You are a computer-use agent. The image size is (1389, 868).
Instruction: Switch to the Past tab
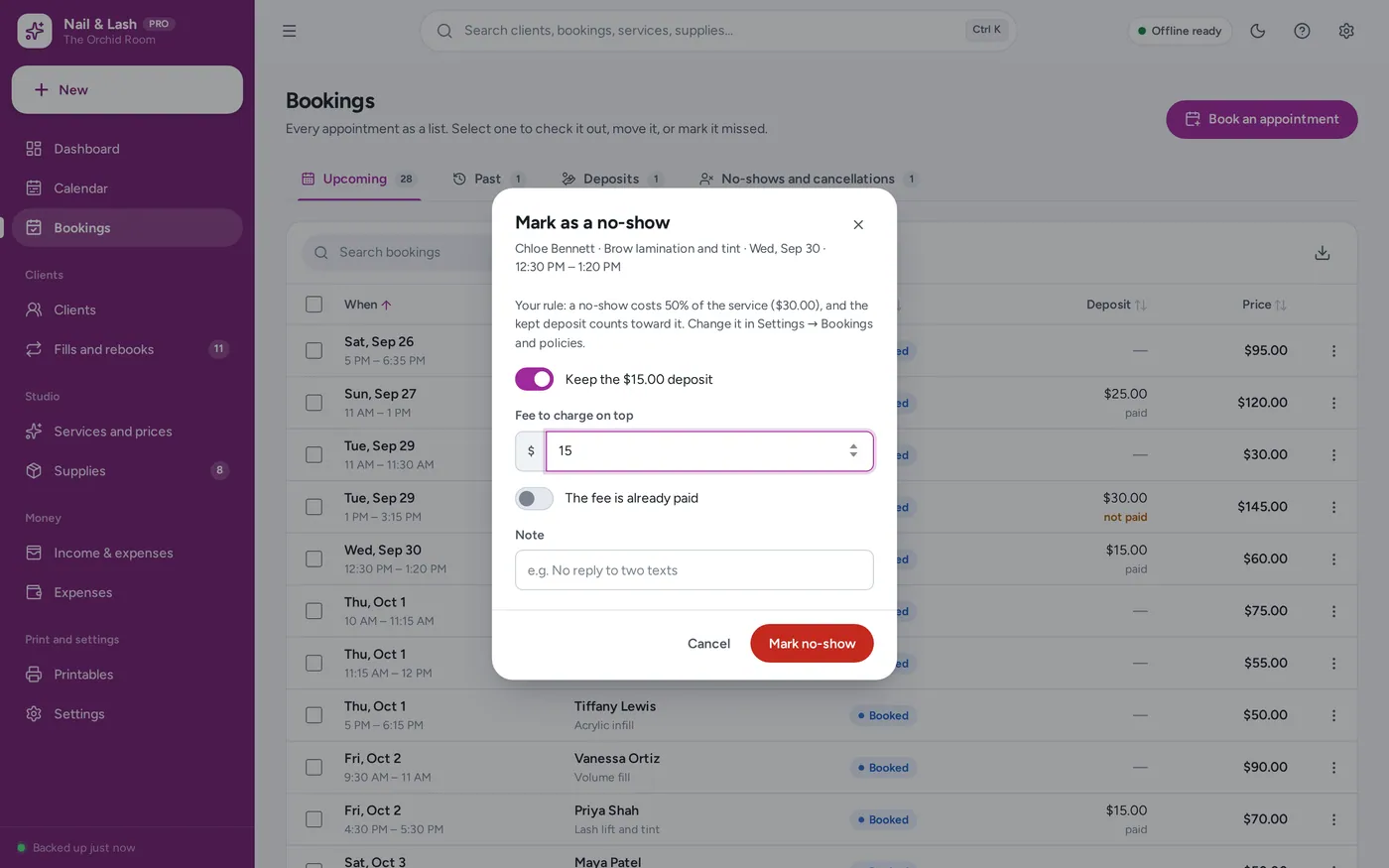488,180
